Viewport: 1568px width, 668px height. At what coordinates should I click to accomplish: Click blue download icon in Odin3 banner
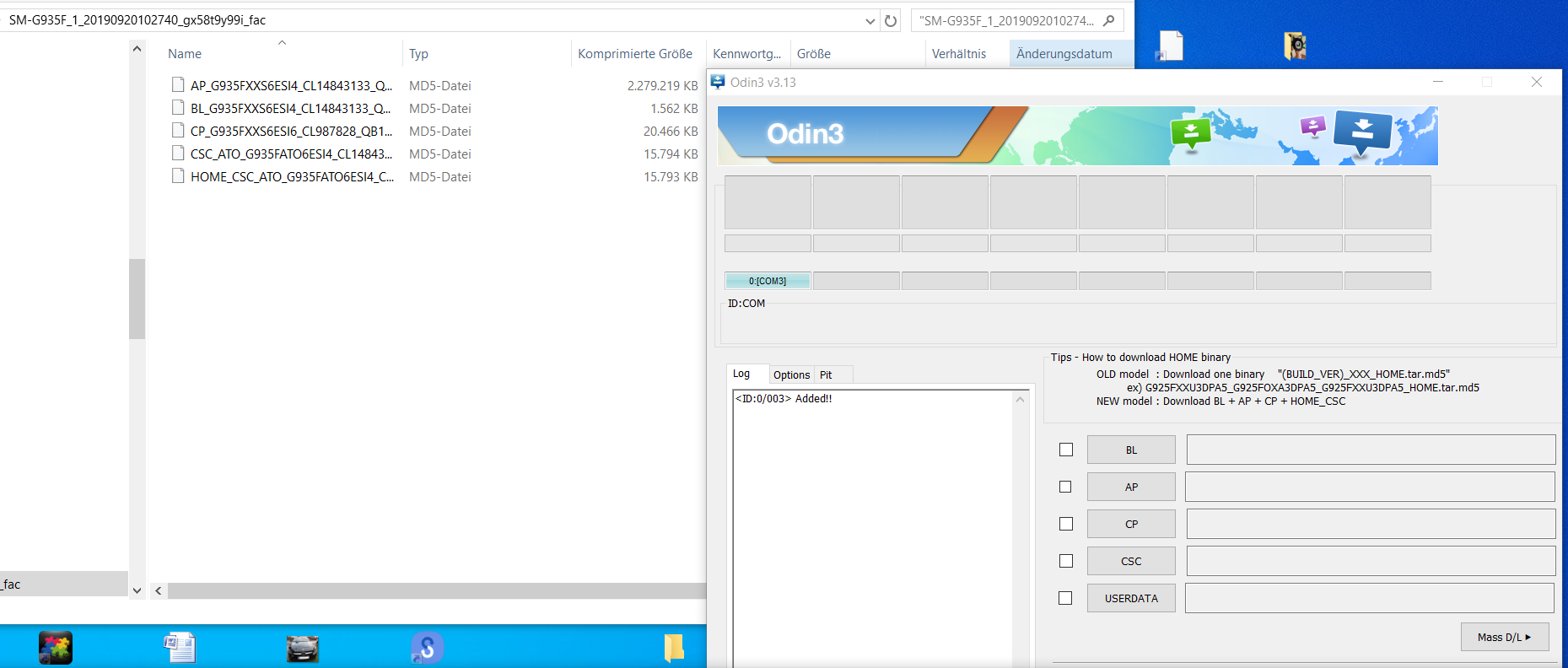[1362, 133]
